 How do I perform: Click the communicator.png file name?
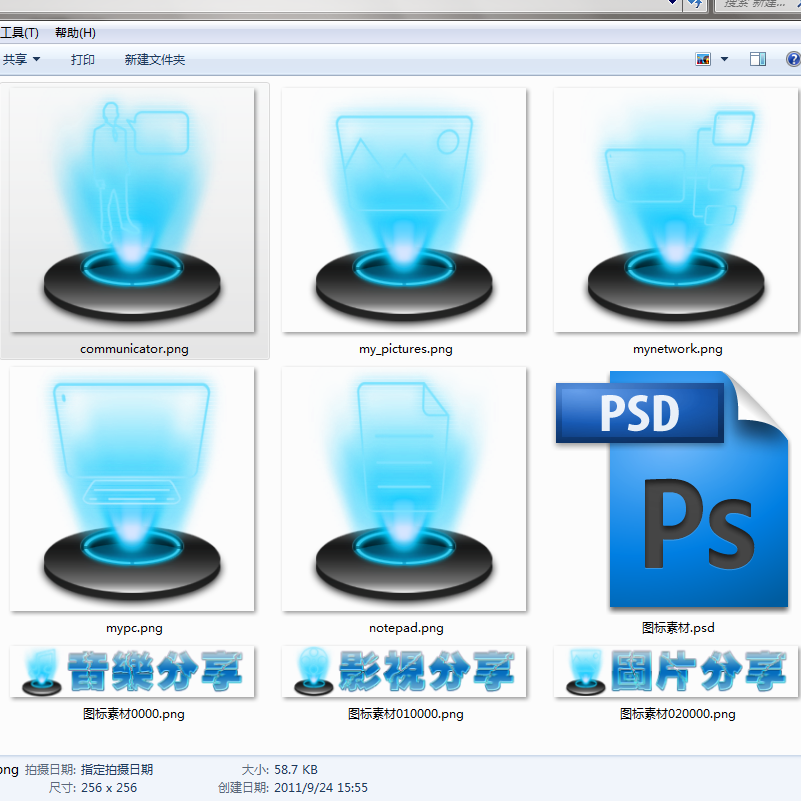pyautogui.click(x=134, y=349)
